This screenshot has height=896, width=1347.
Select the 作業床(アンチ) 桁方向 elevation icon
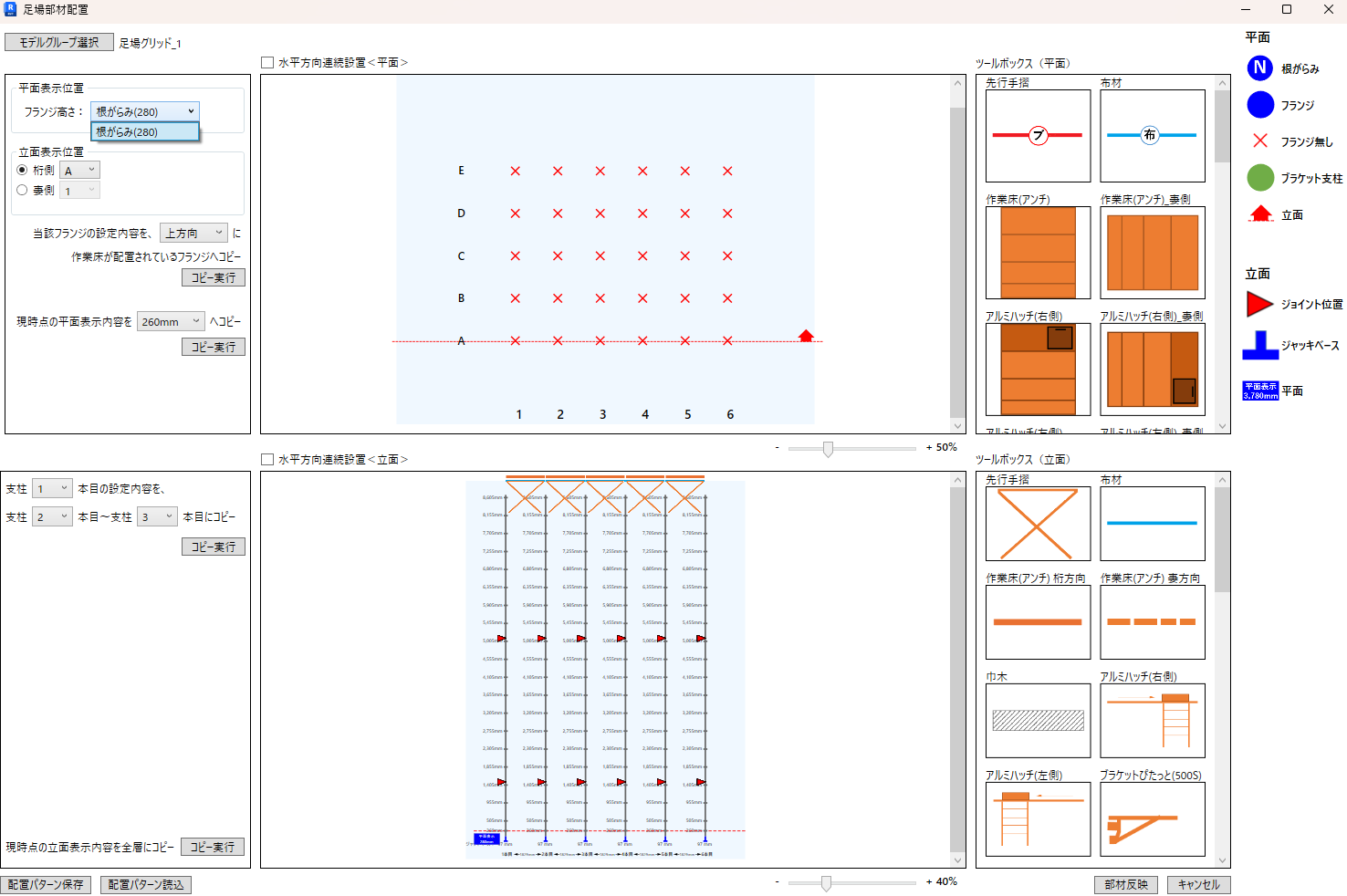[x=1038, y=622]
